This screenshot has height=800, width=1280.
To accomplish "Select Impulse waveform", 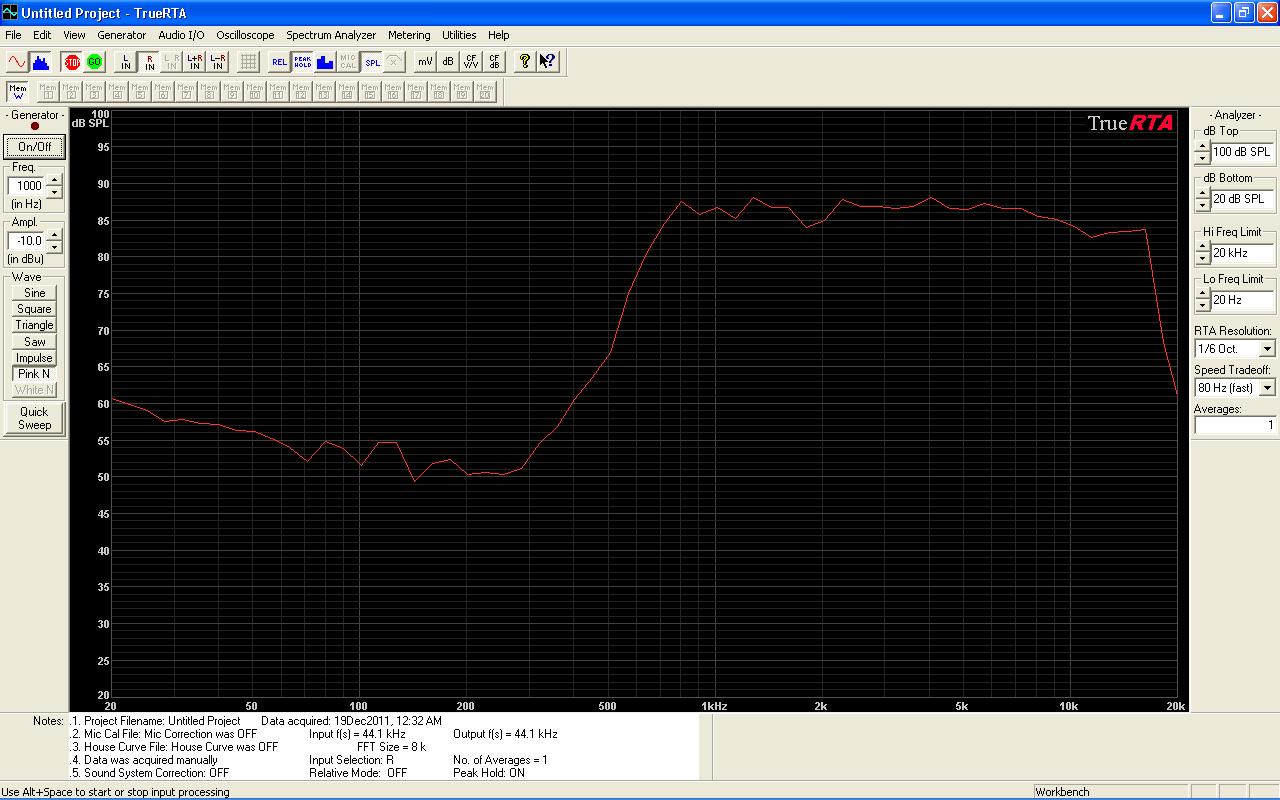I will pyautogui.click(x=34, y=358).
